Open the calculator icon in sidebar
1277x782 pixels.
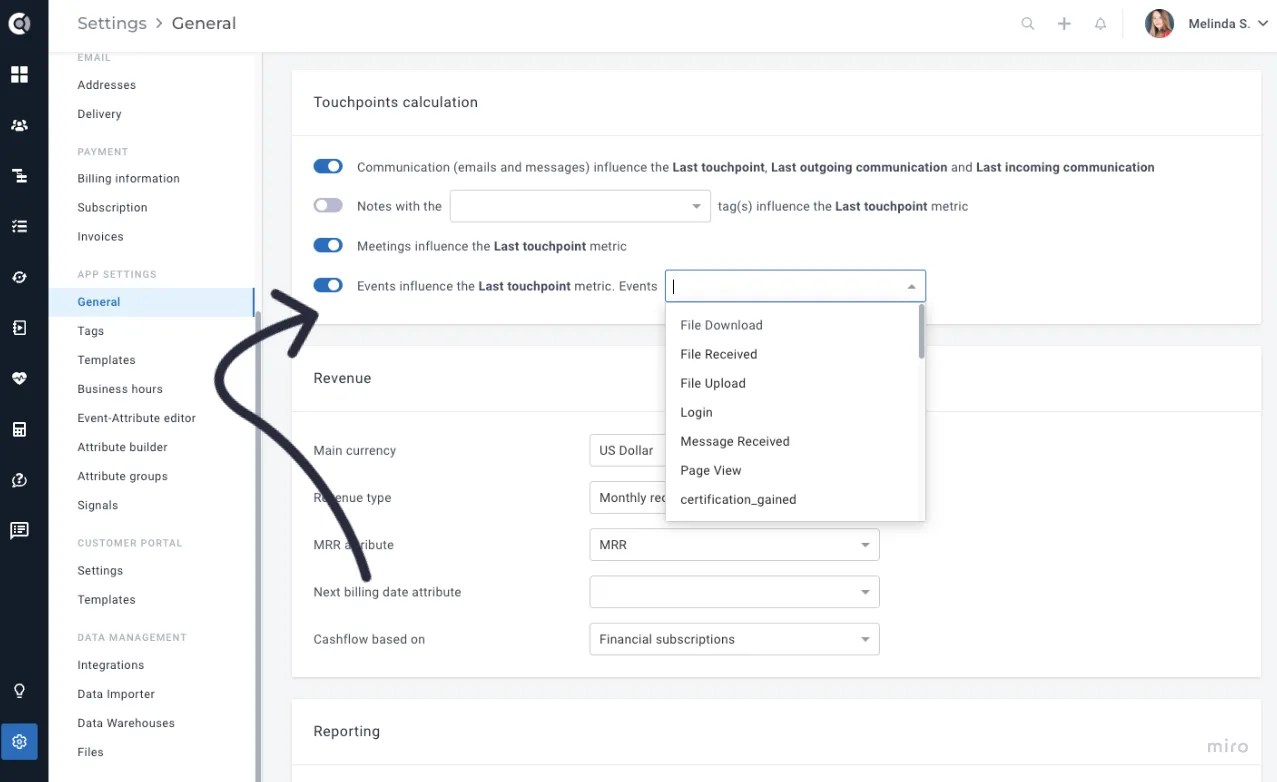tap(19, 429)
